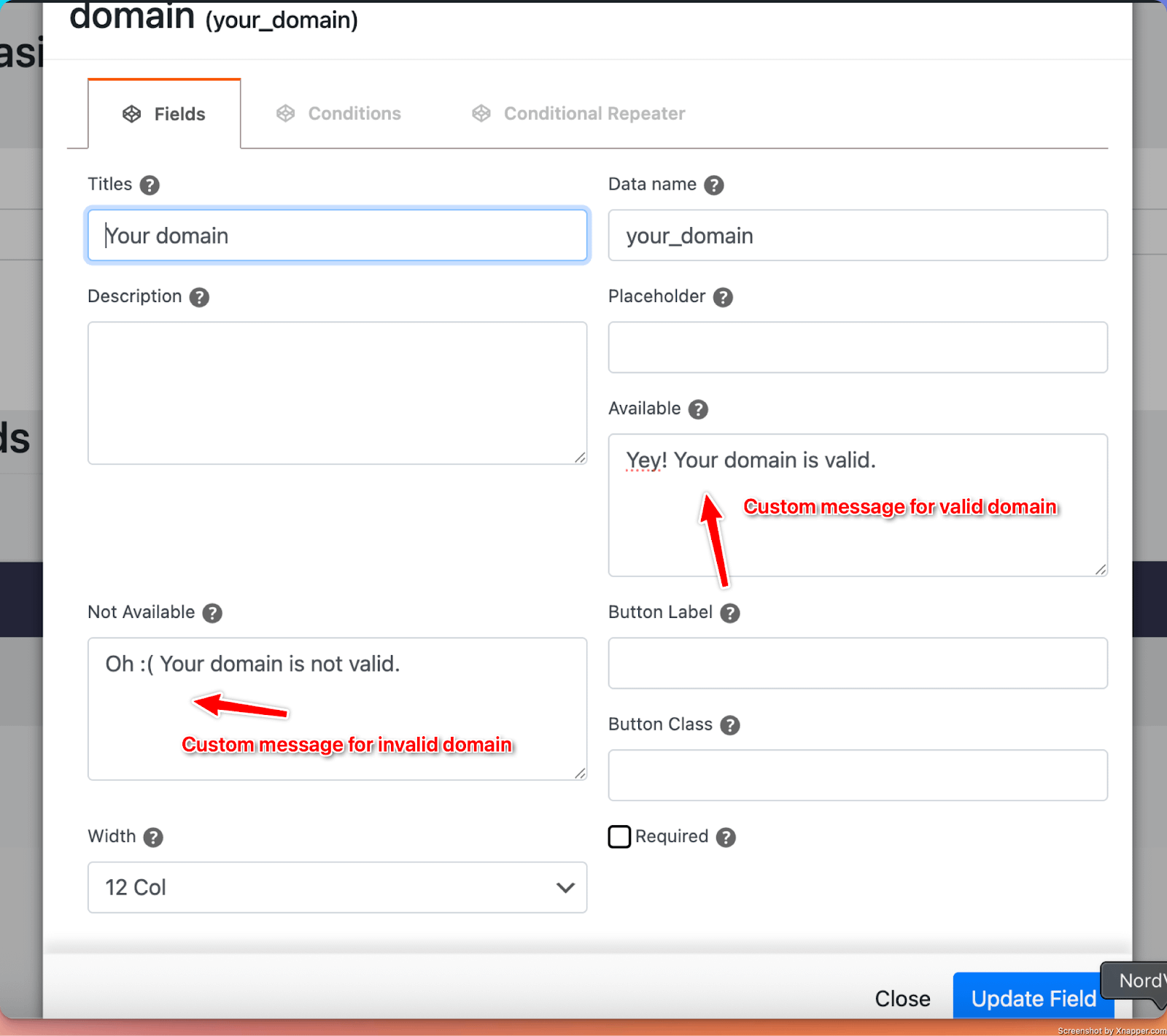Open the Conditional Repeater tab
This screenshot has width=1167, height=1036.
(578, 114)
